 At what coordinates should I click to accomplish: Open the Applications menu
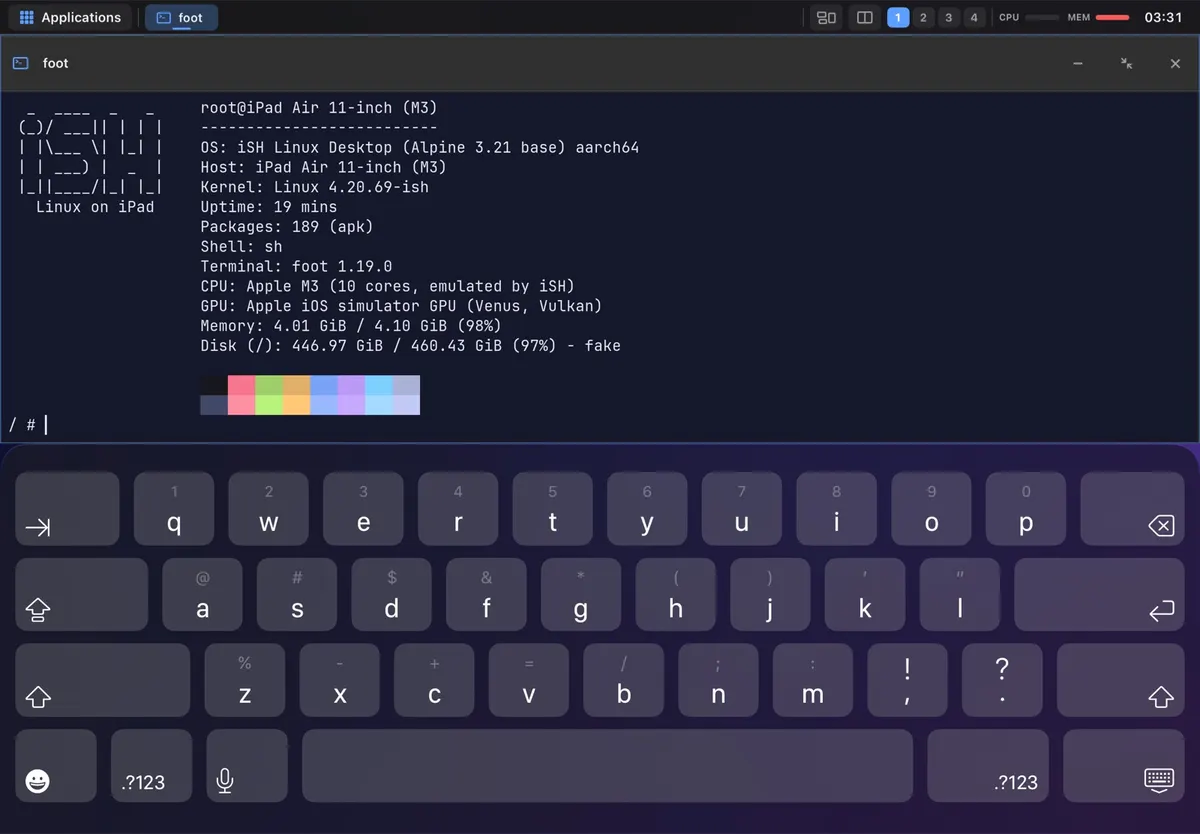(70, 17)
